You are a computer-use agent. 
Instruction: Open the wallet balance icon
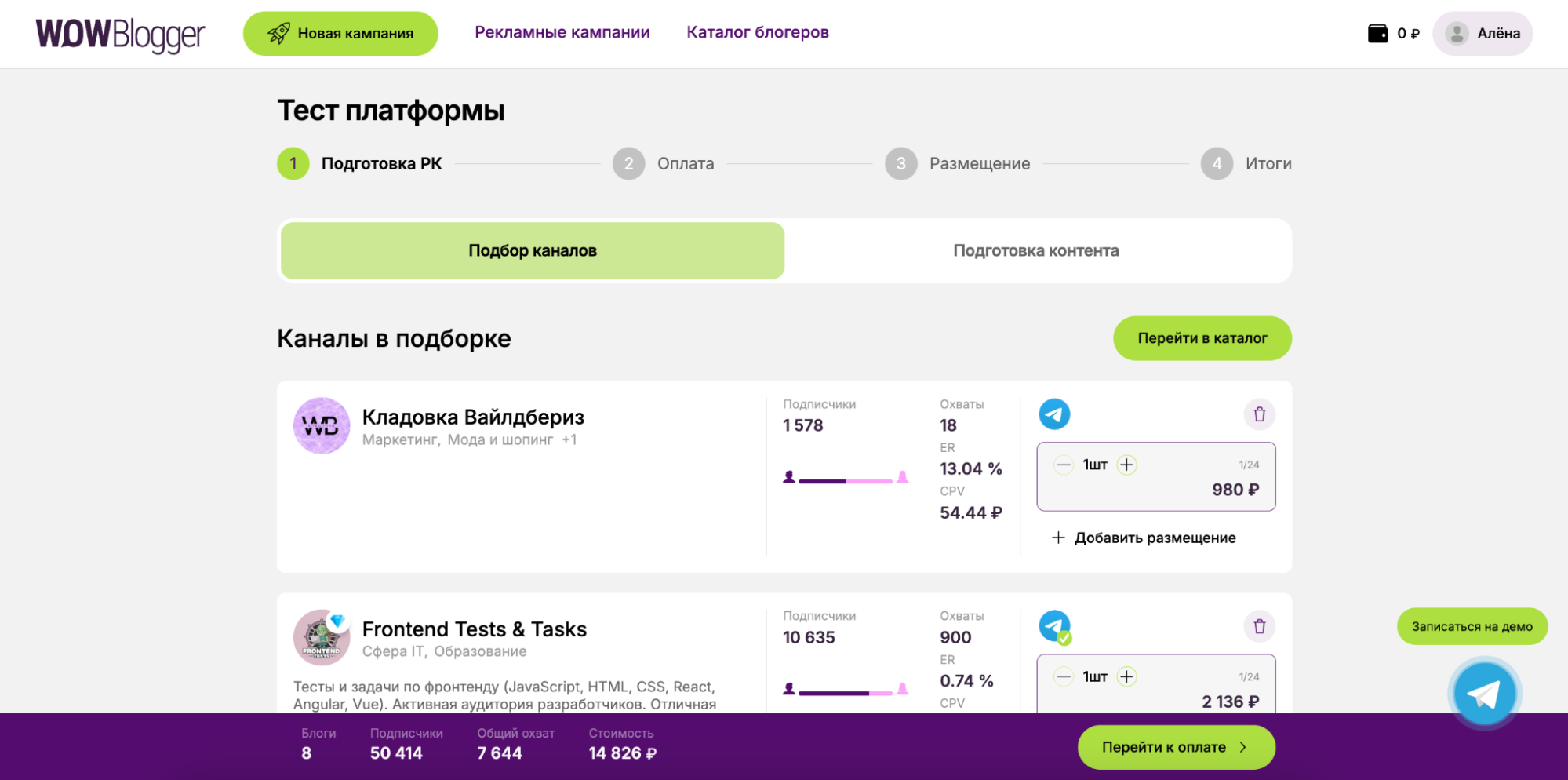click(1377, 34)
